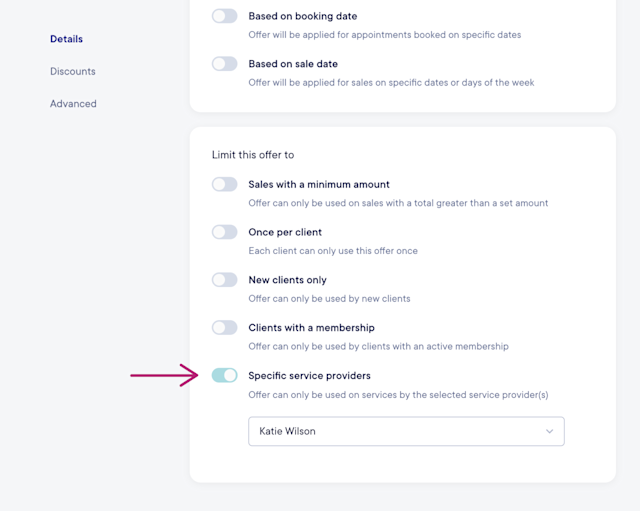
Task: Turn on Based on sale date toggle
Action: (224, 64)
